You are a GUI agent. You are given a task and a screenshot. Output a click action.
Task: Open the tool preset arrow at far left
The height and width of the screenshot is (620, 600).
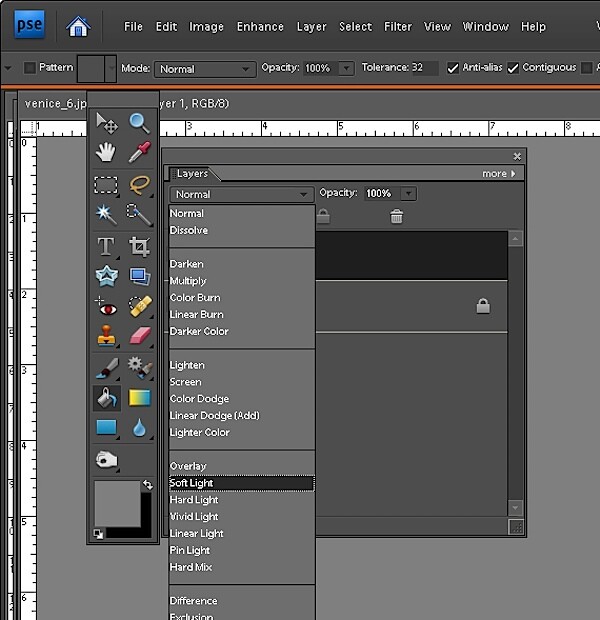[8, 68]
